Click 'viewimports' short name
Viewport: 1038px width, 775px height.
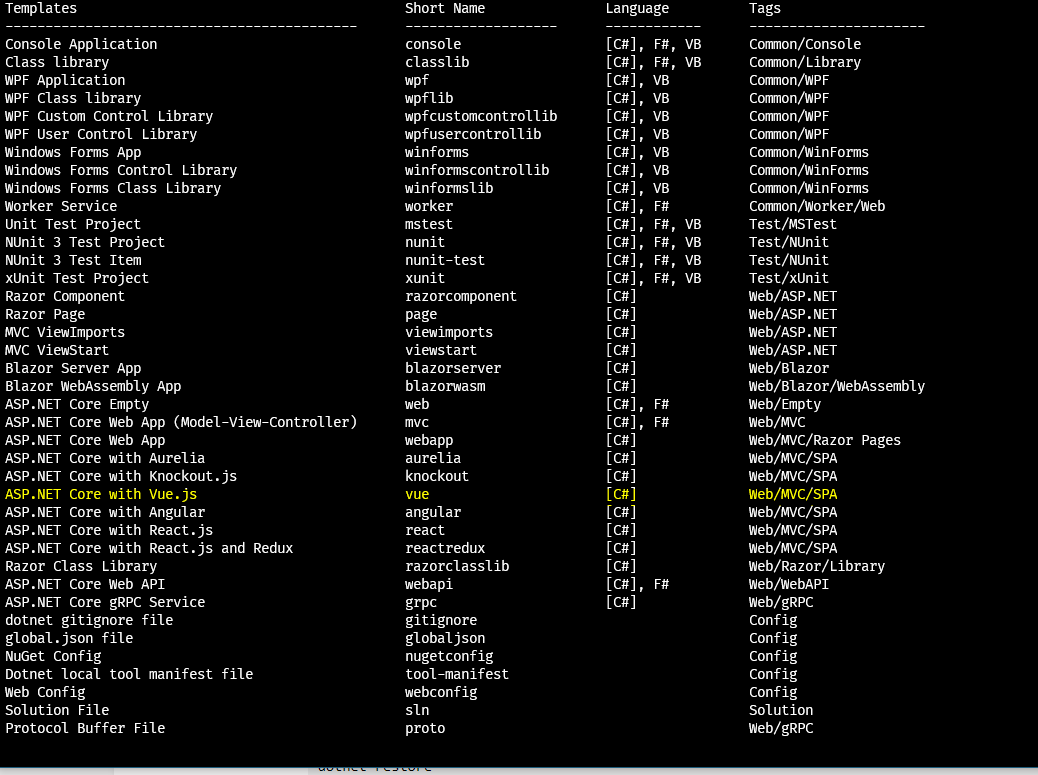pyautogui.click(x=449, y=332)
